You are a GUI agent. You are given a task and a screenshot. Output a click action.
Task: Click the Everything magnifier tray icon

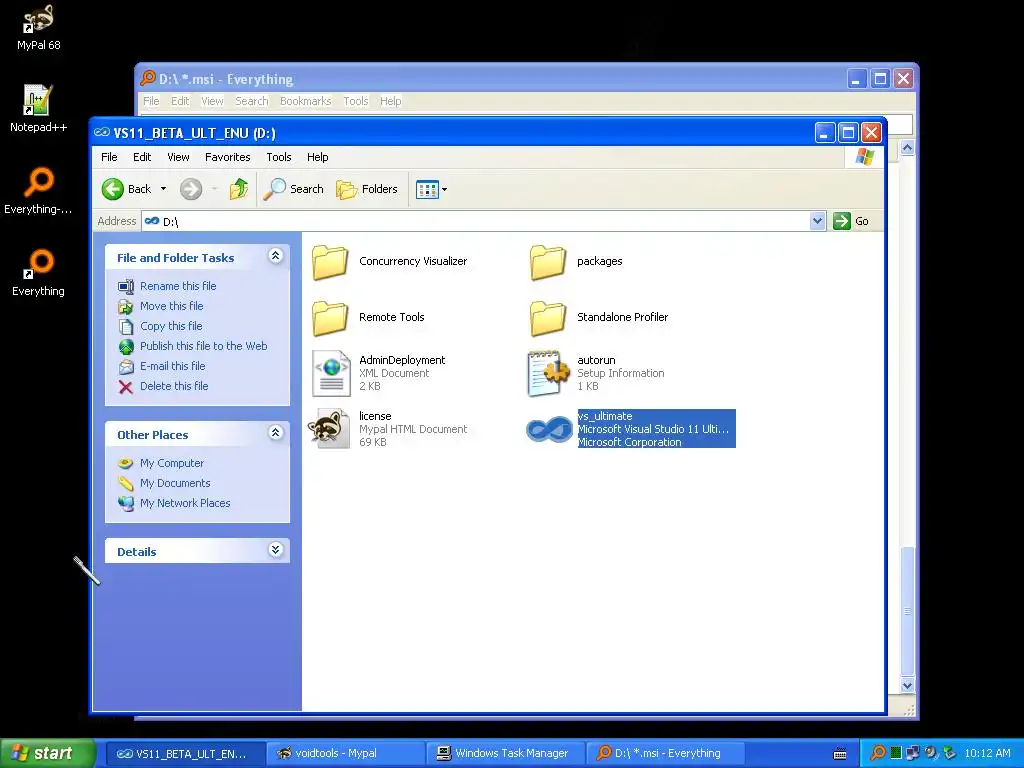(878, 753)
